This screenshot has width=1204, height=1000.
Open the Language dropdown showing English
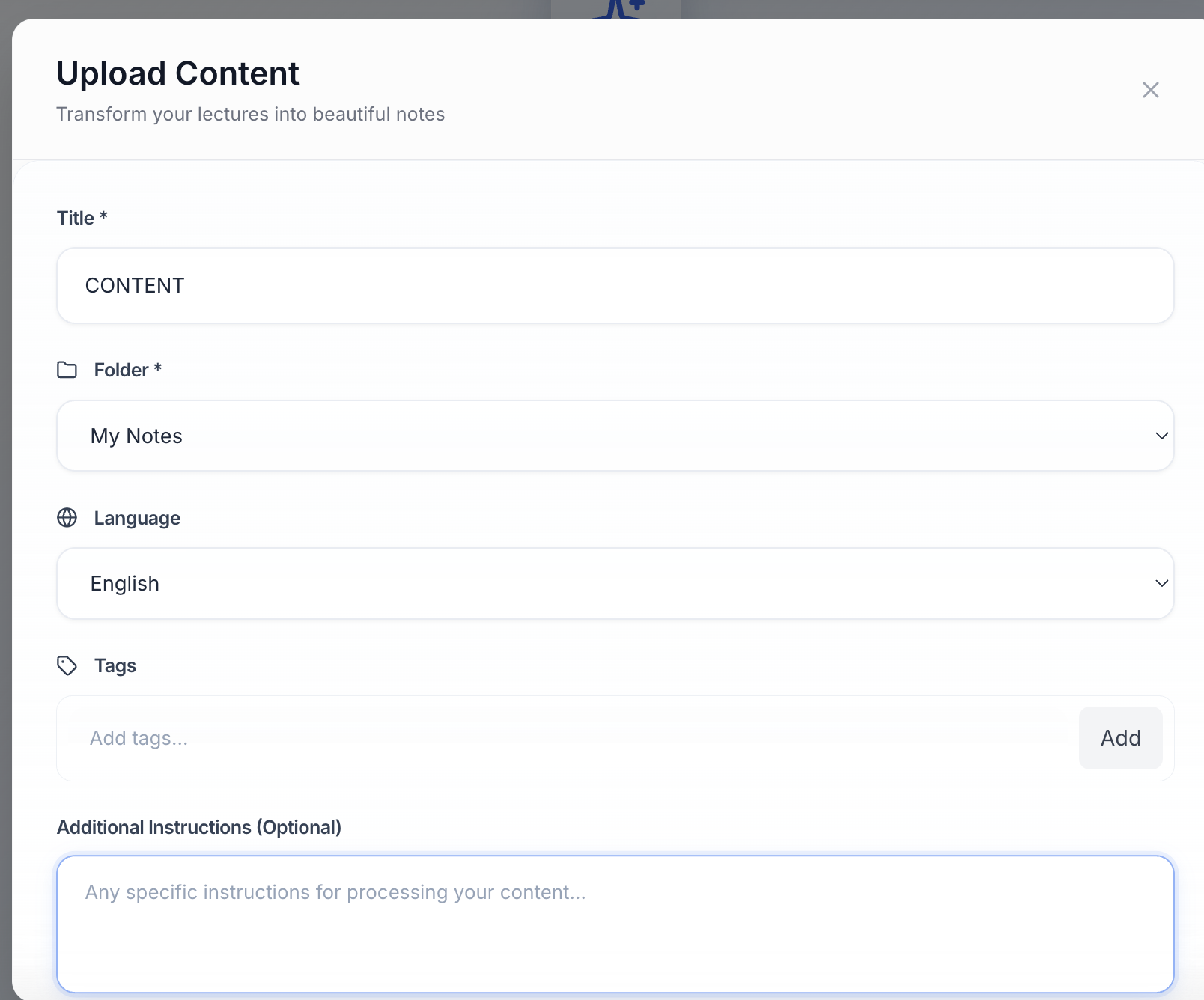point(615,583)
